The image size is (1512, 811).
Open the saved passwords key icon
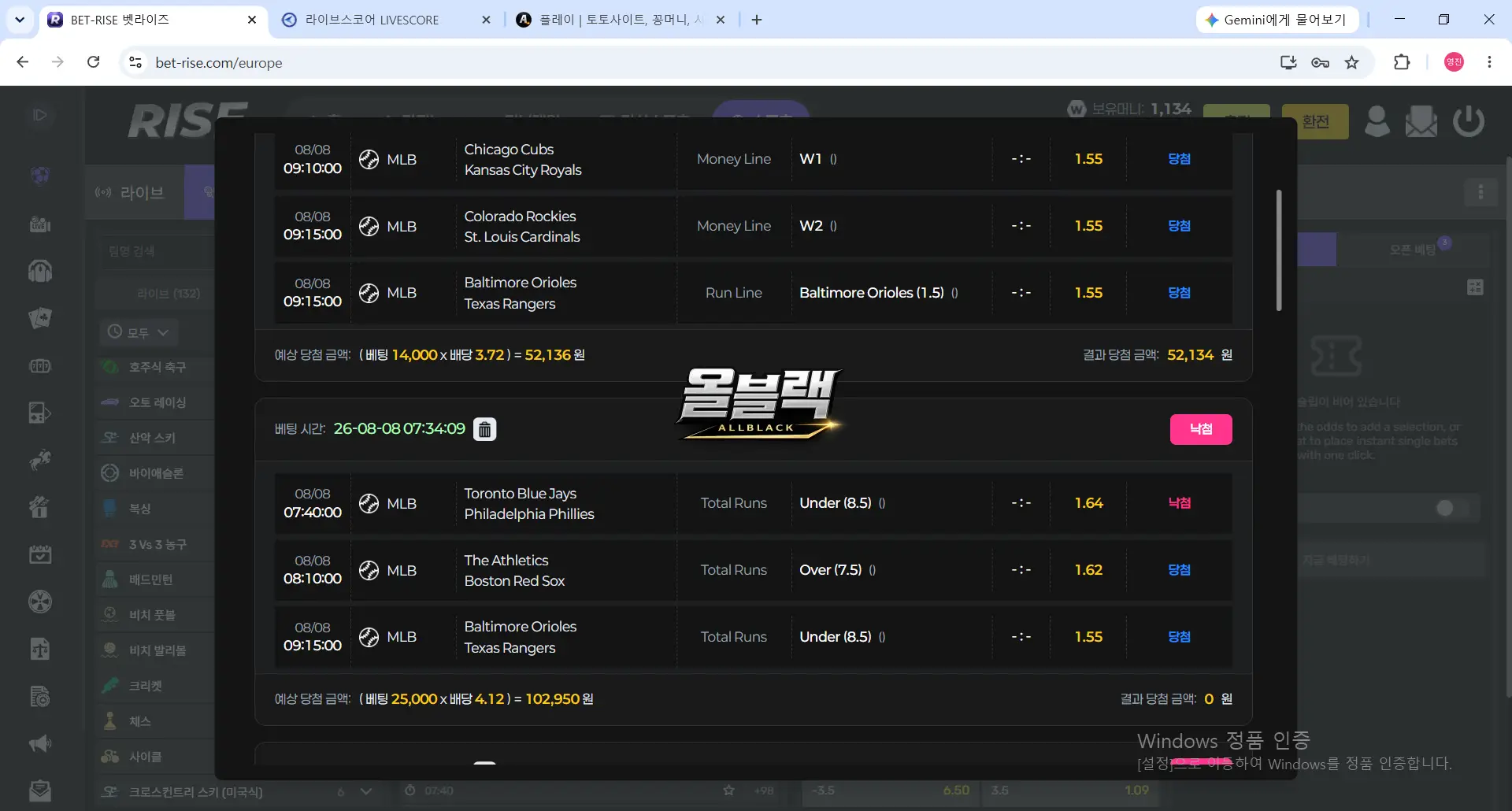pos(1321,62)
